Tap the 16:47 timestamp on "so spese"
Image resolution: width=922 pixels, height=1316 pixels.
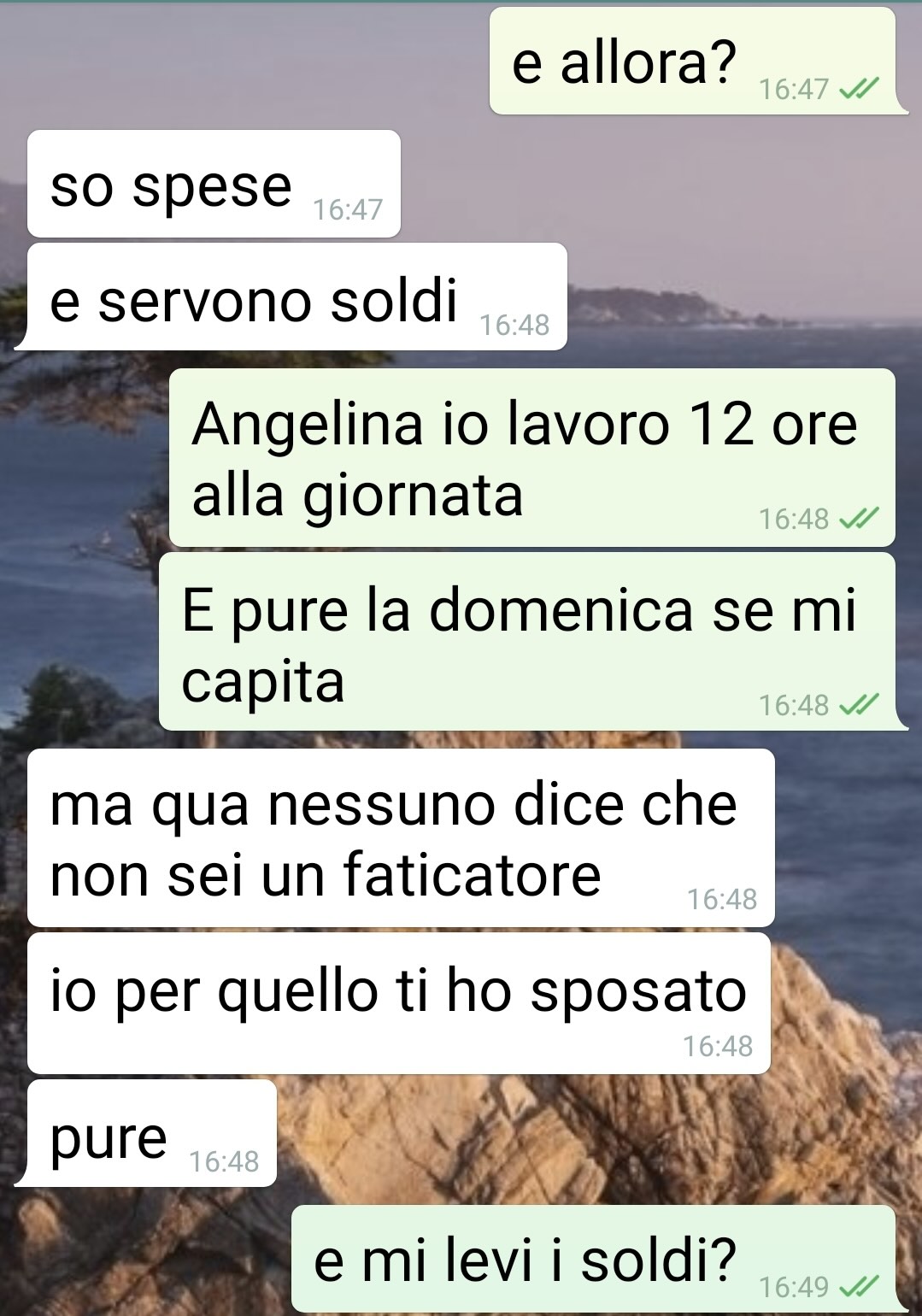point(348,209)
